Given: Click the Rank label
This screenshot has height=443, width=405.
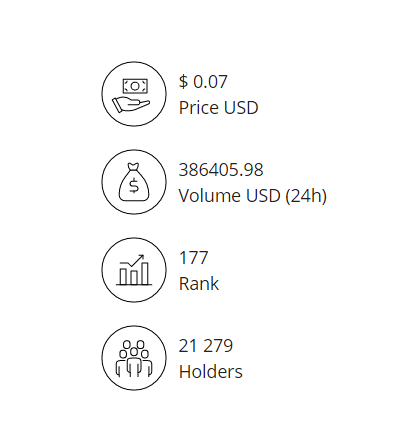Looking at the screenshot, I should tap(199, 284).
